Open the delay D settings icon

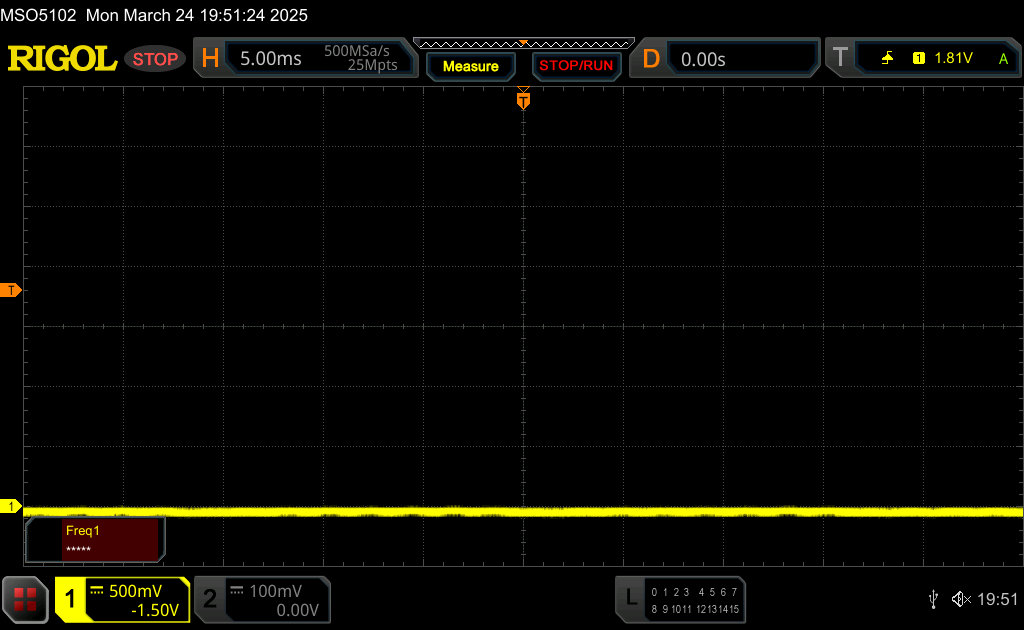(651, 59)
